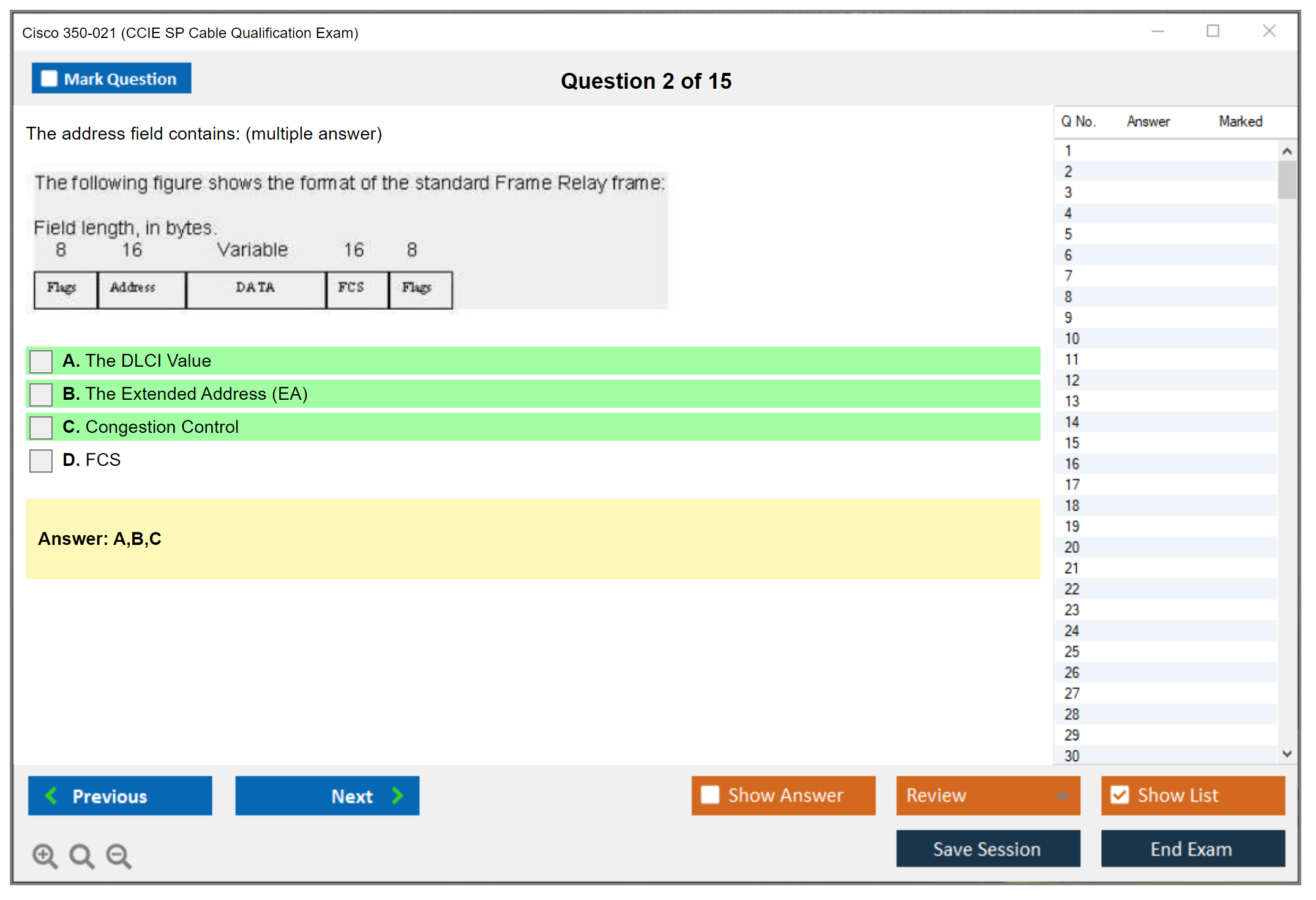Click the scroll down arrow in question list
Screen dimensions: 1316x900
click(1287, 754)
